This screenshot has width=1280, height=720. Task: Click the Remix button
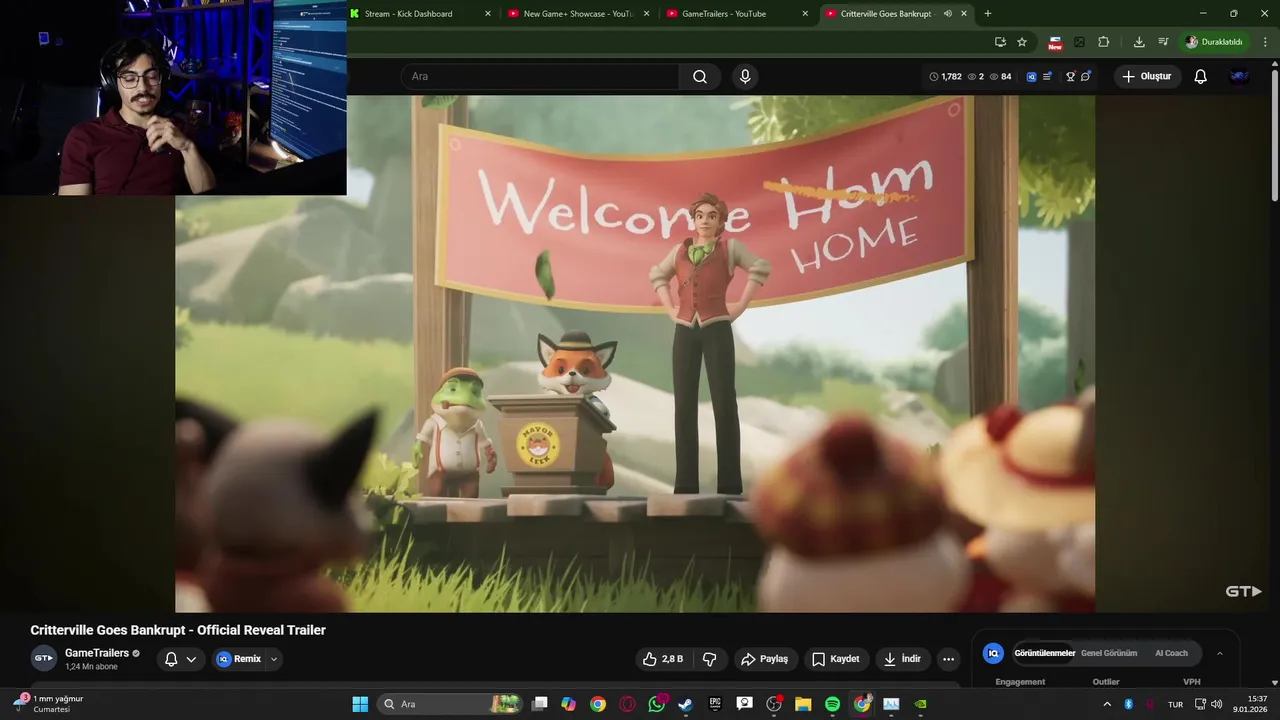click(239, 659)
